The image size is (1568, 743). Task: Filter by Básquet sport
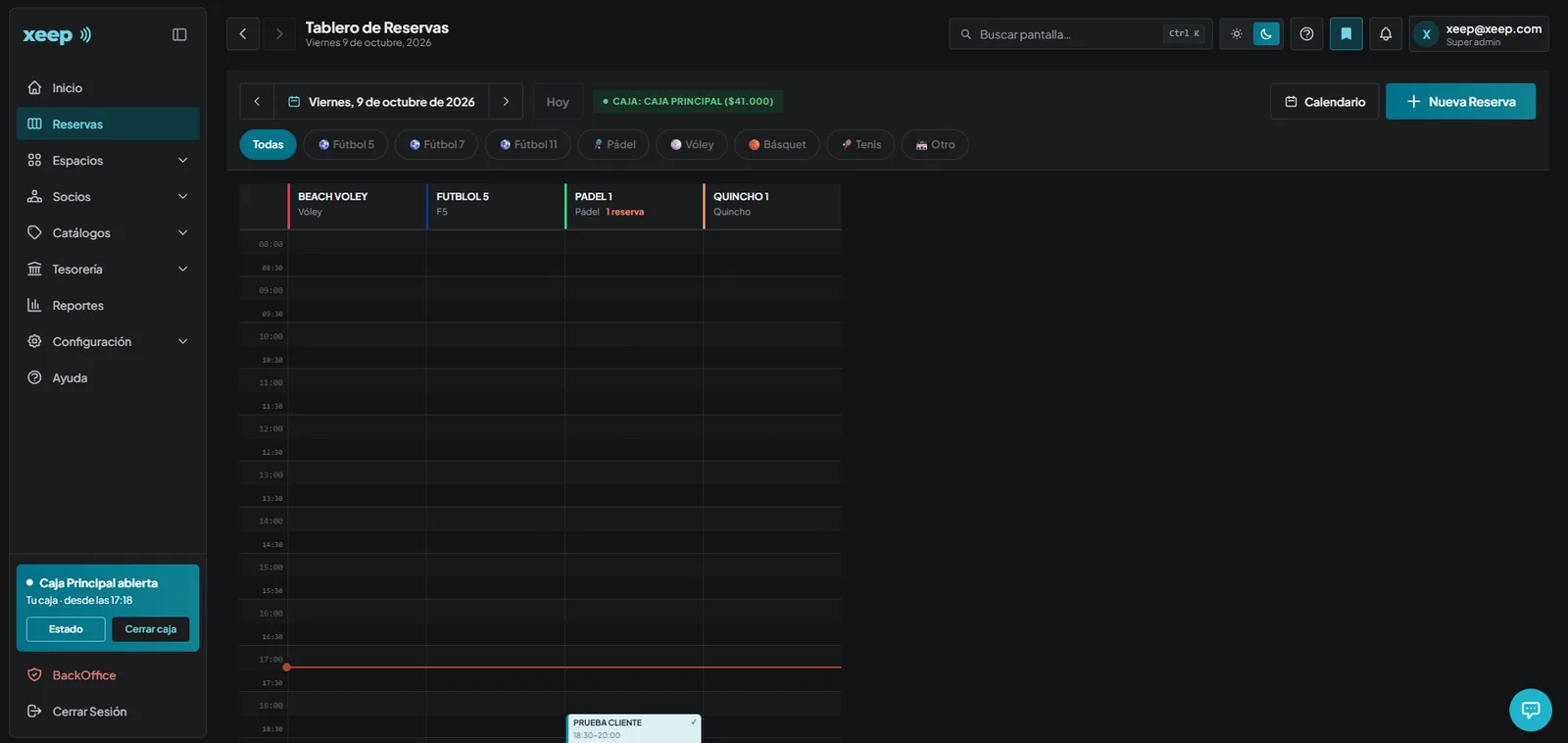point(777,144)
